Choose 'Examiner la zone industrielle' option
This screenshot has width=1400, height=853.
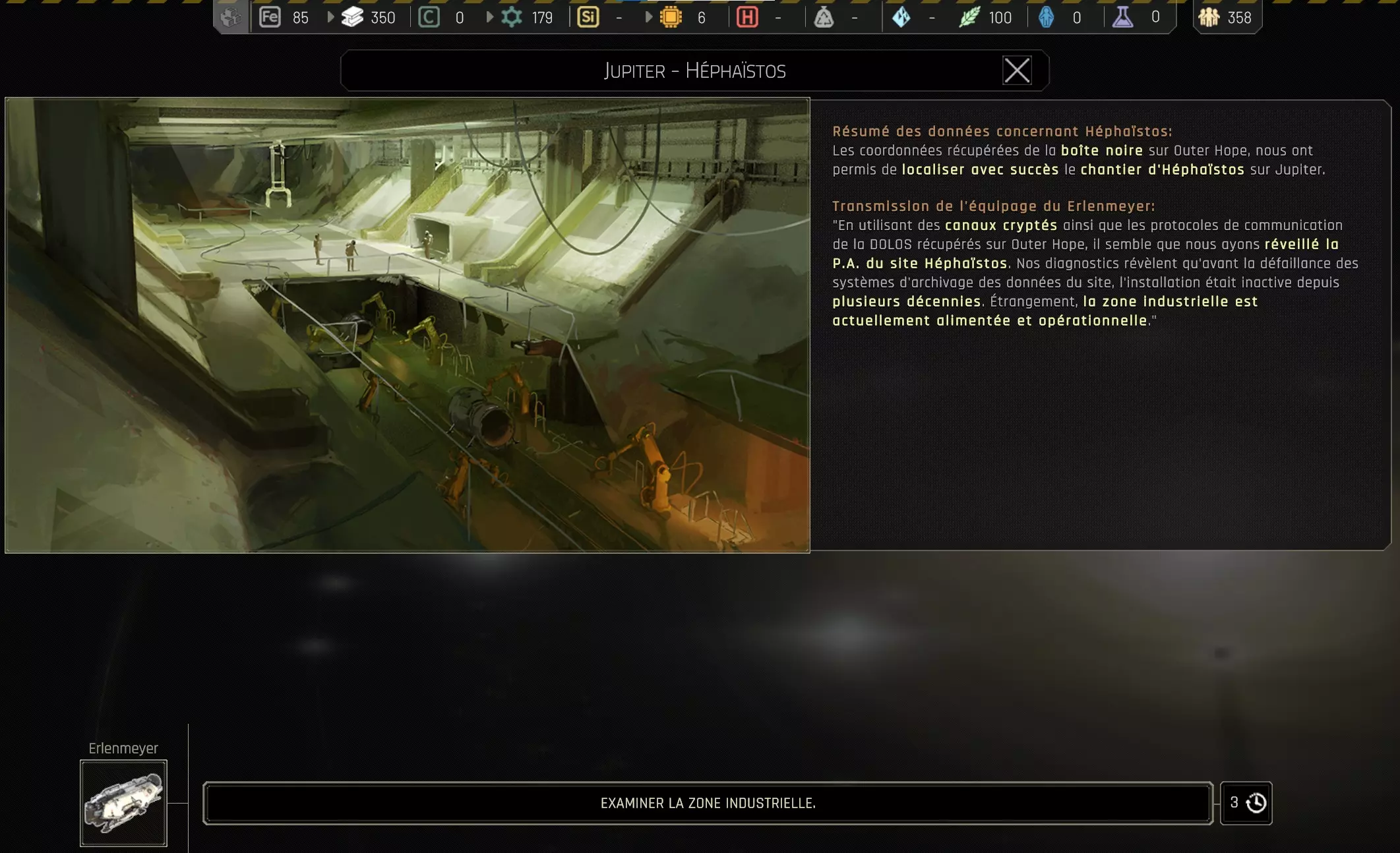point(708,803)
